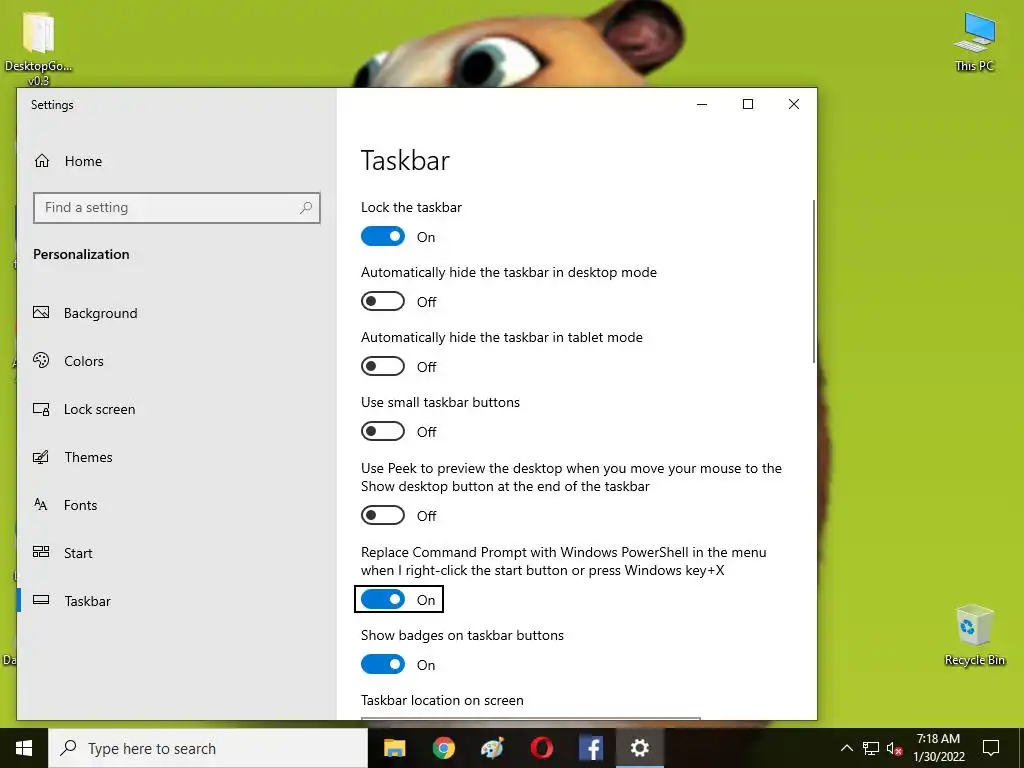Launch Google Chrome from the taskbar
Viewport: 1024px width, 768px height.
443,748
